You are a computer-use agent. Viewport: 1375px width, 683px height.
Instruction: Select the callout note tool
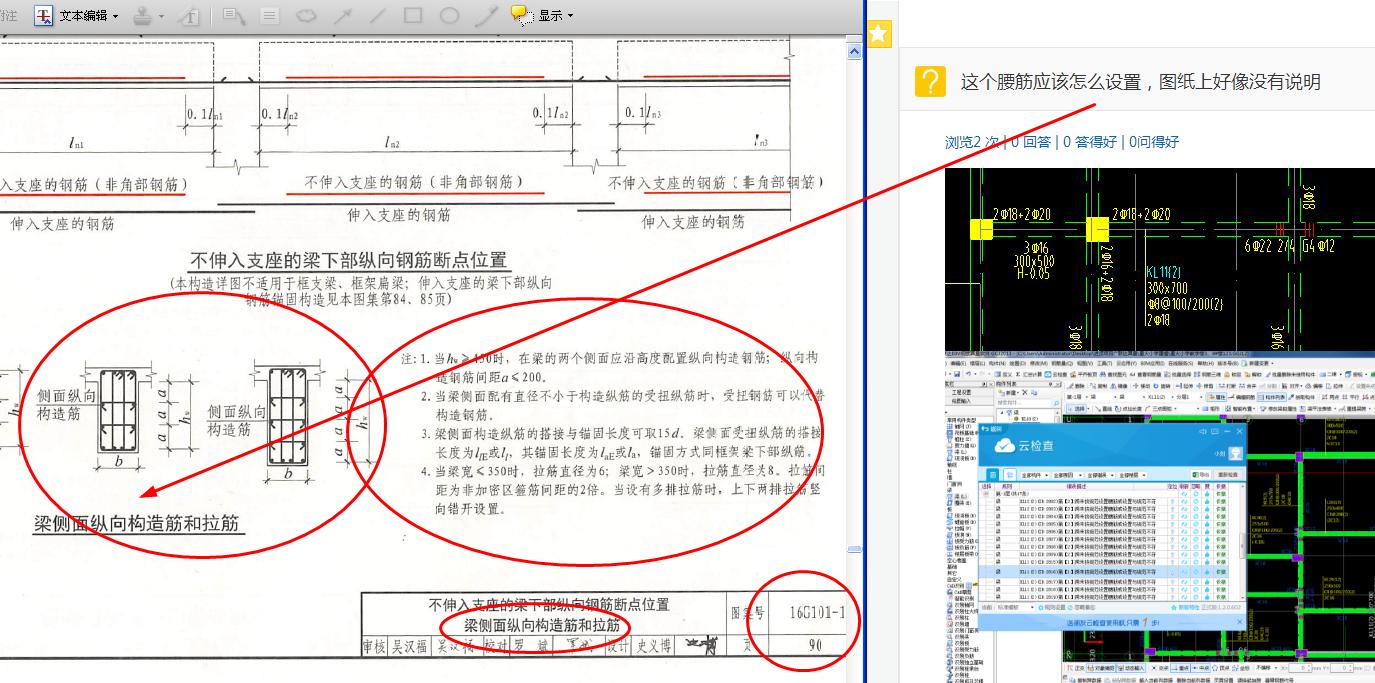[x=233, y=15]
